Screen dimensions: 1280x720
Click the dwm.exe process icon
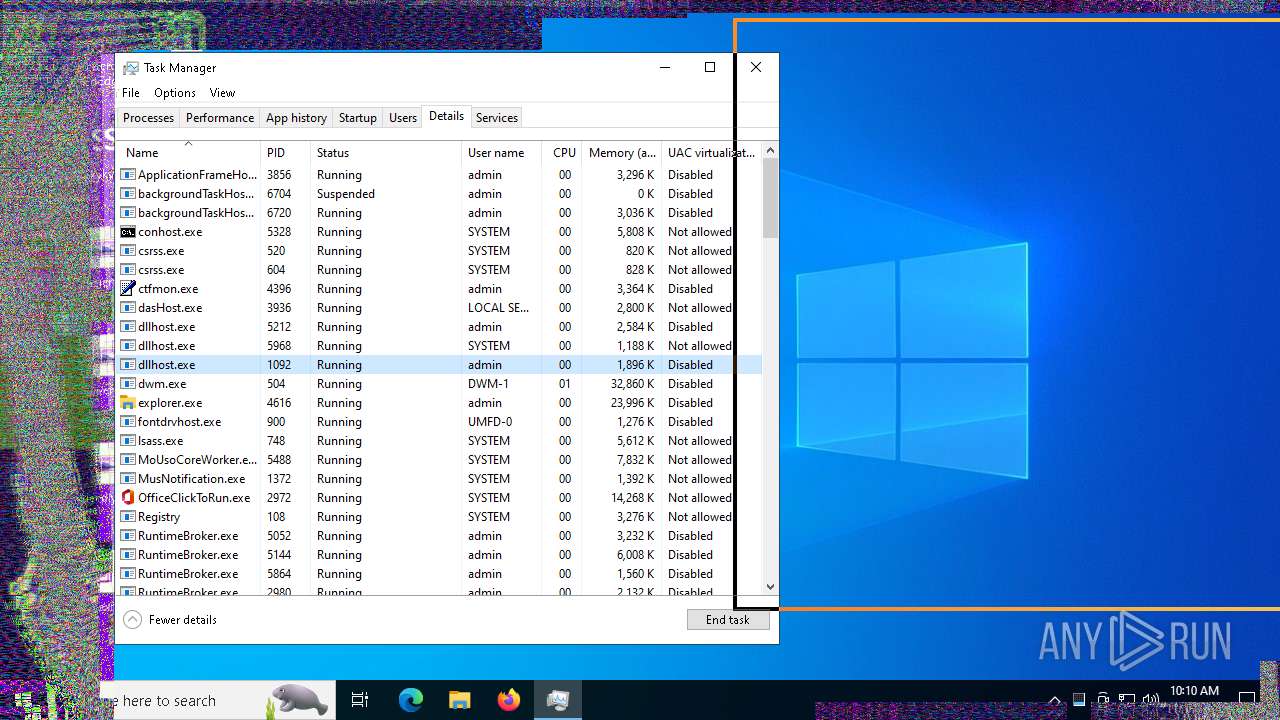tap(128, 384)
